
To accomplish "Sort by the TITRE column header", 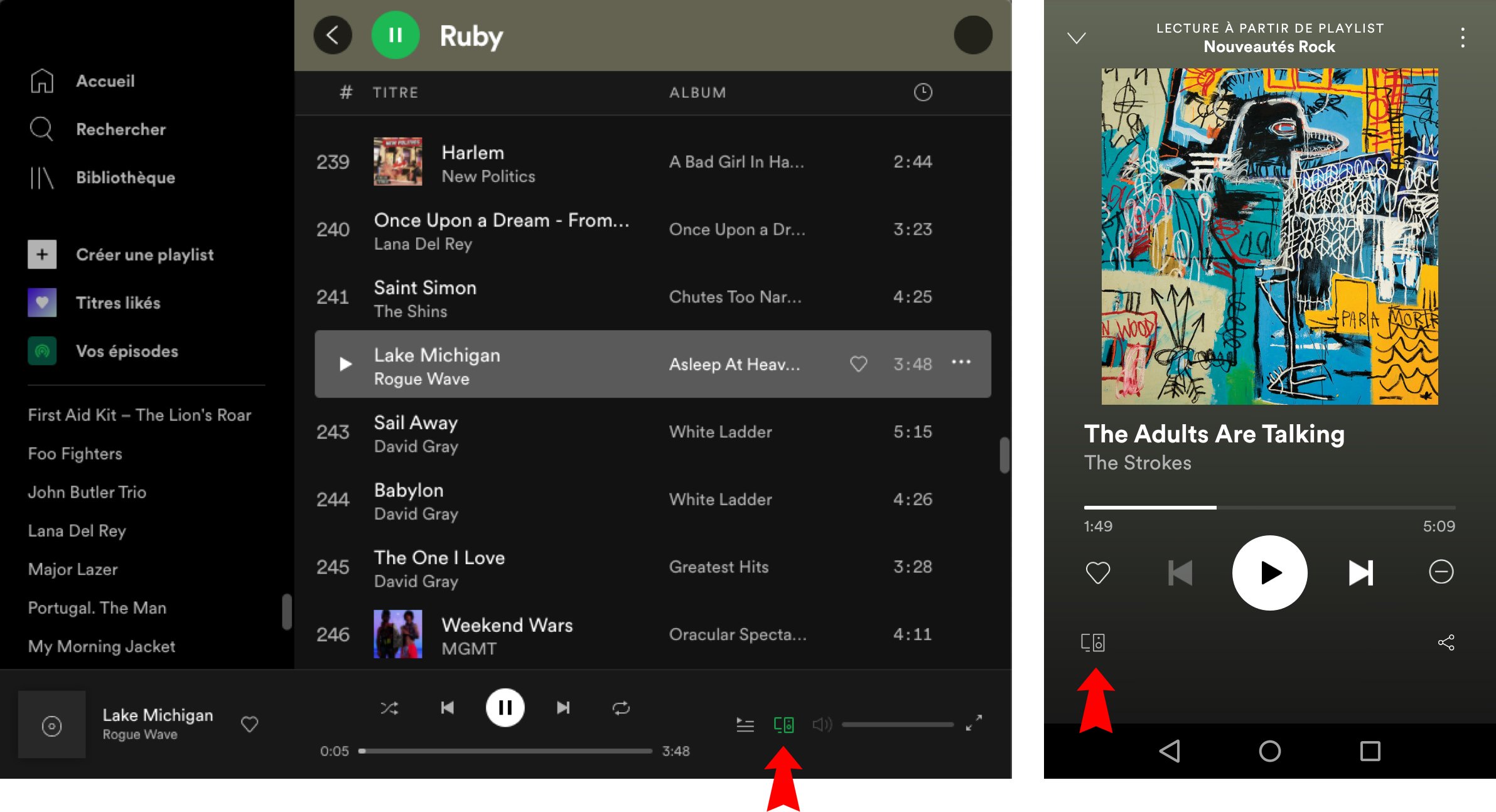I will coord(395,92).
